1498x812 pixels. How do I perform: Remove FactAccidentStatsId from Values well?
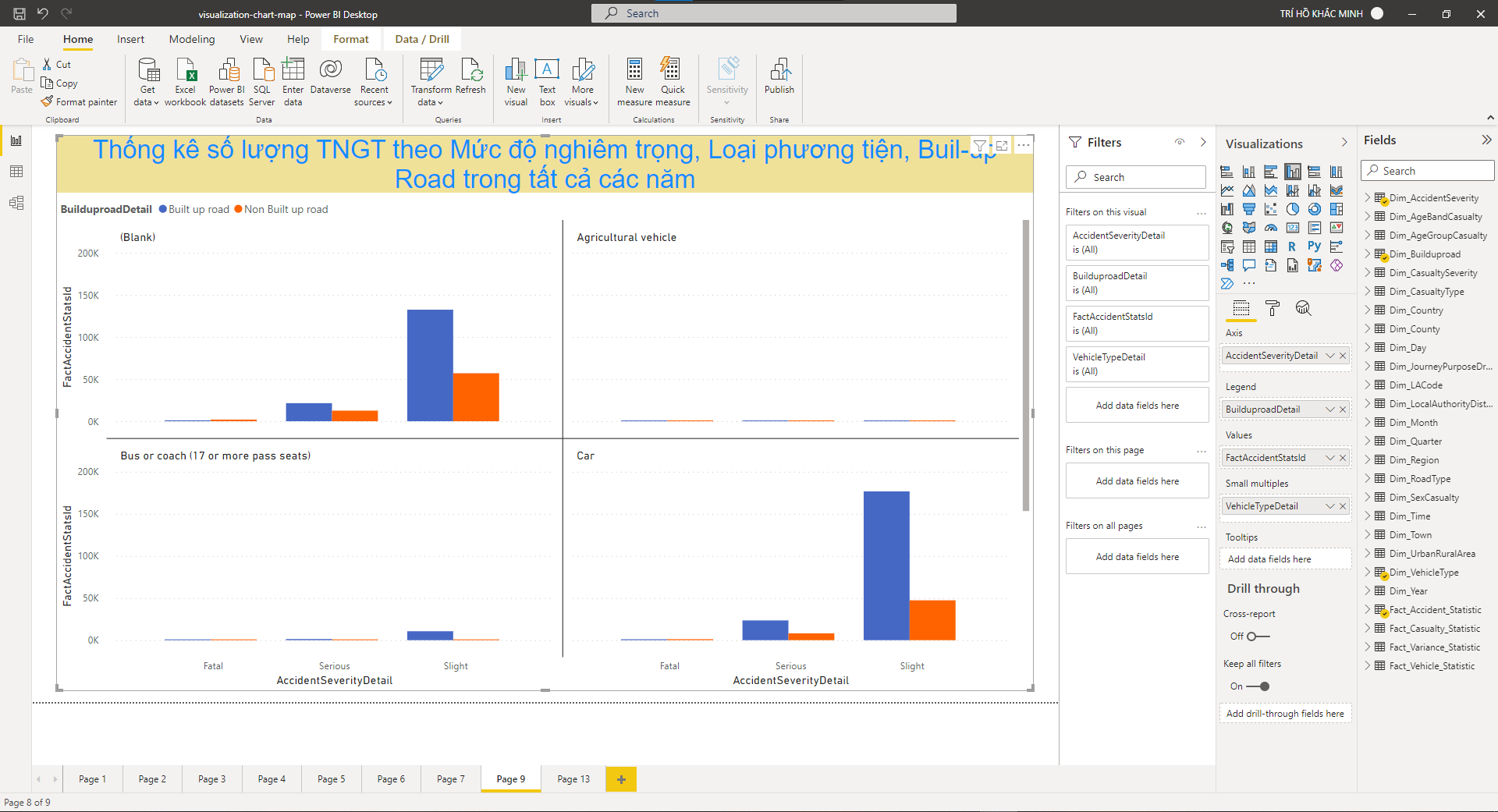(x=1343, y=458)
